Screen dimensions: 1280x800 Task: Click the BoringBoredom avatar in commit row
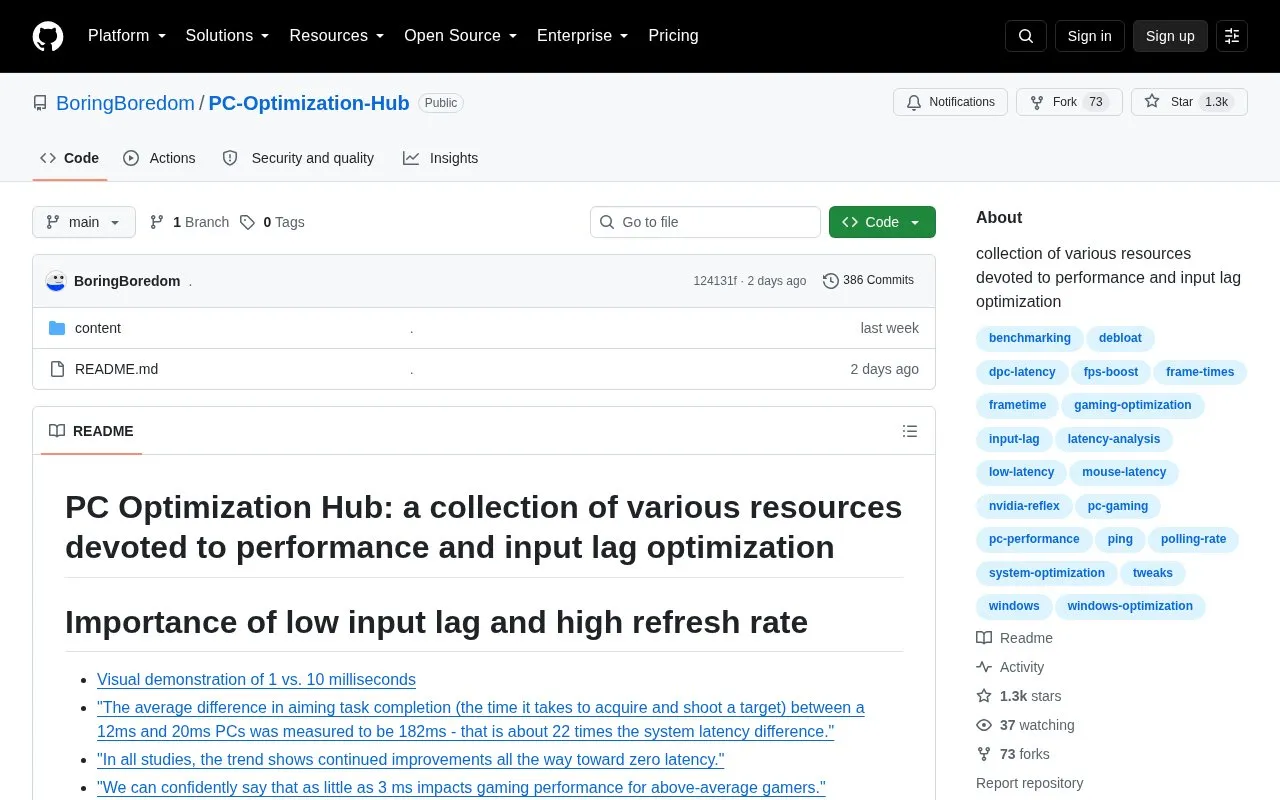pos(56,281)
